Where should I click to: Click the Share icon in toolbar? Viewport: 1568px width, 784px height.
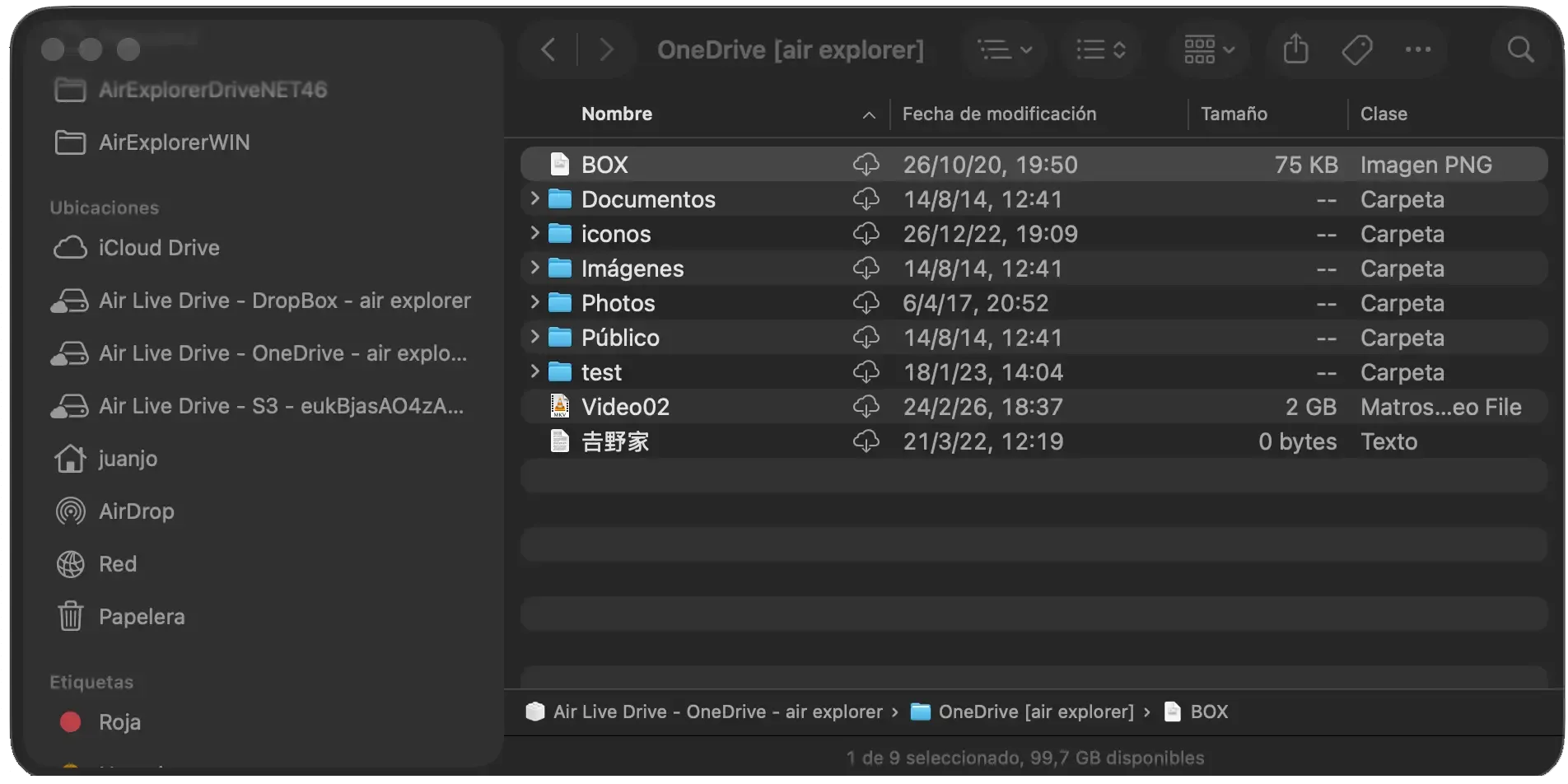(x=1295, y=49)
